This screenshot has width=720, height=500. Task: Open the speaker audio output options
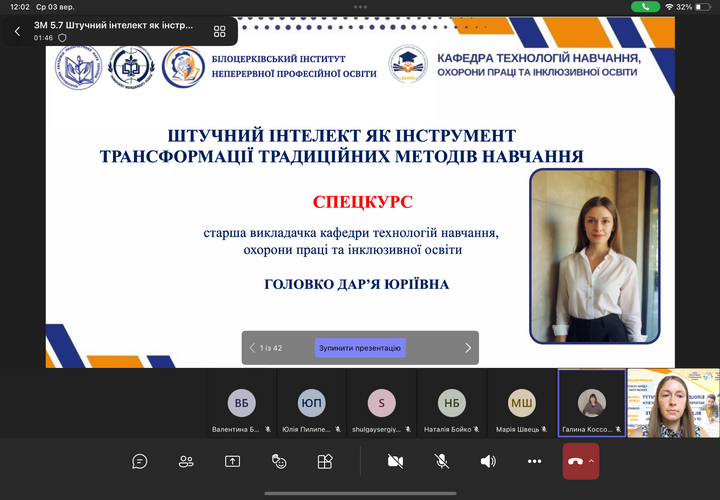pos(488,461)
